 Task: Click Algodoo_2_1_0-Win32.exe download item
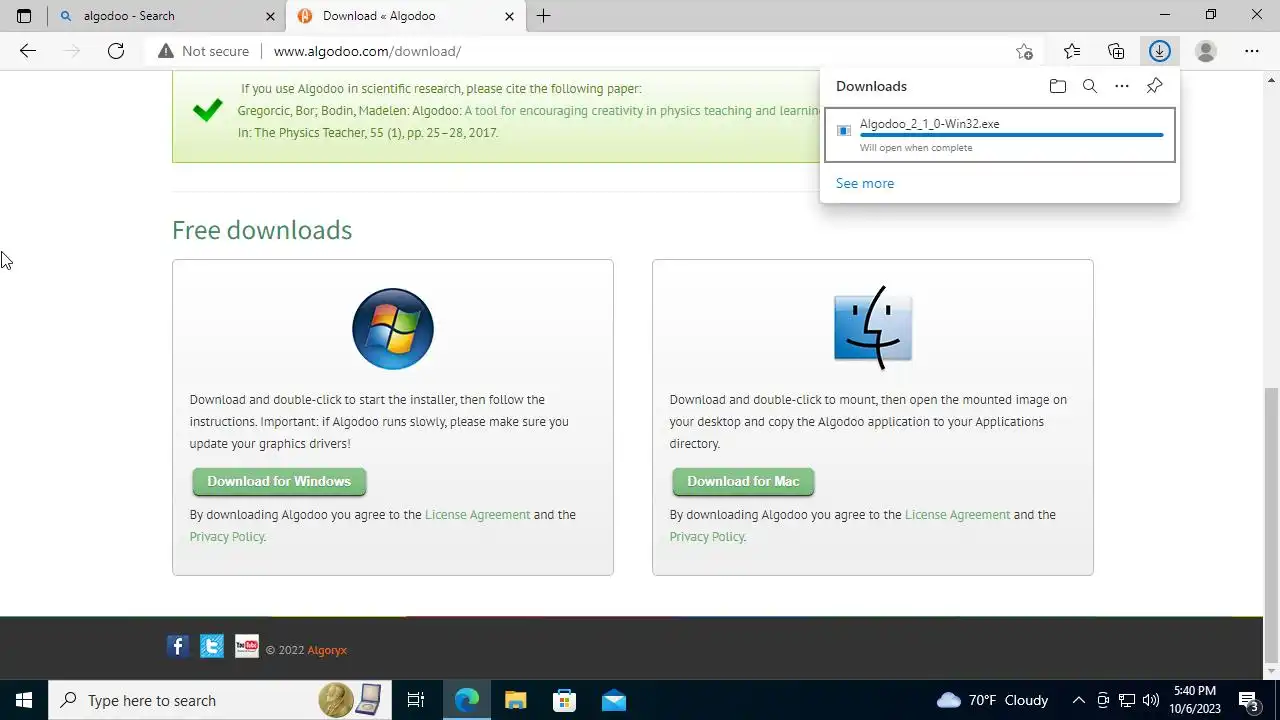coord(1000,135)
